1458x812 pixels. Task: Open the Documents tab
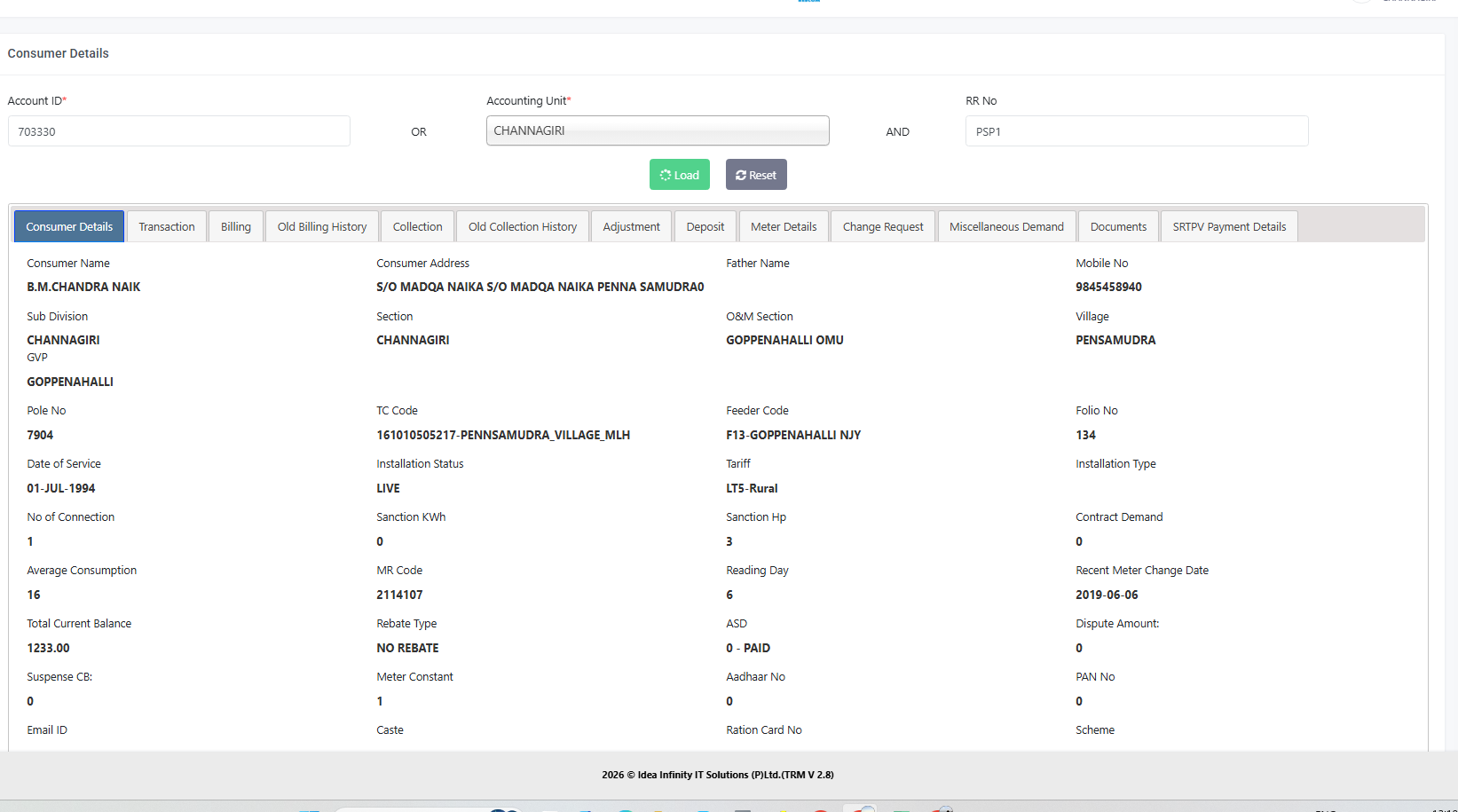pos(1118,226)
